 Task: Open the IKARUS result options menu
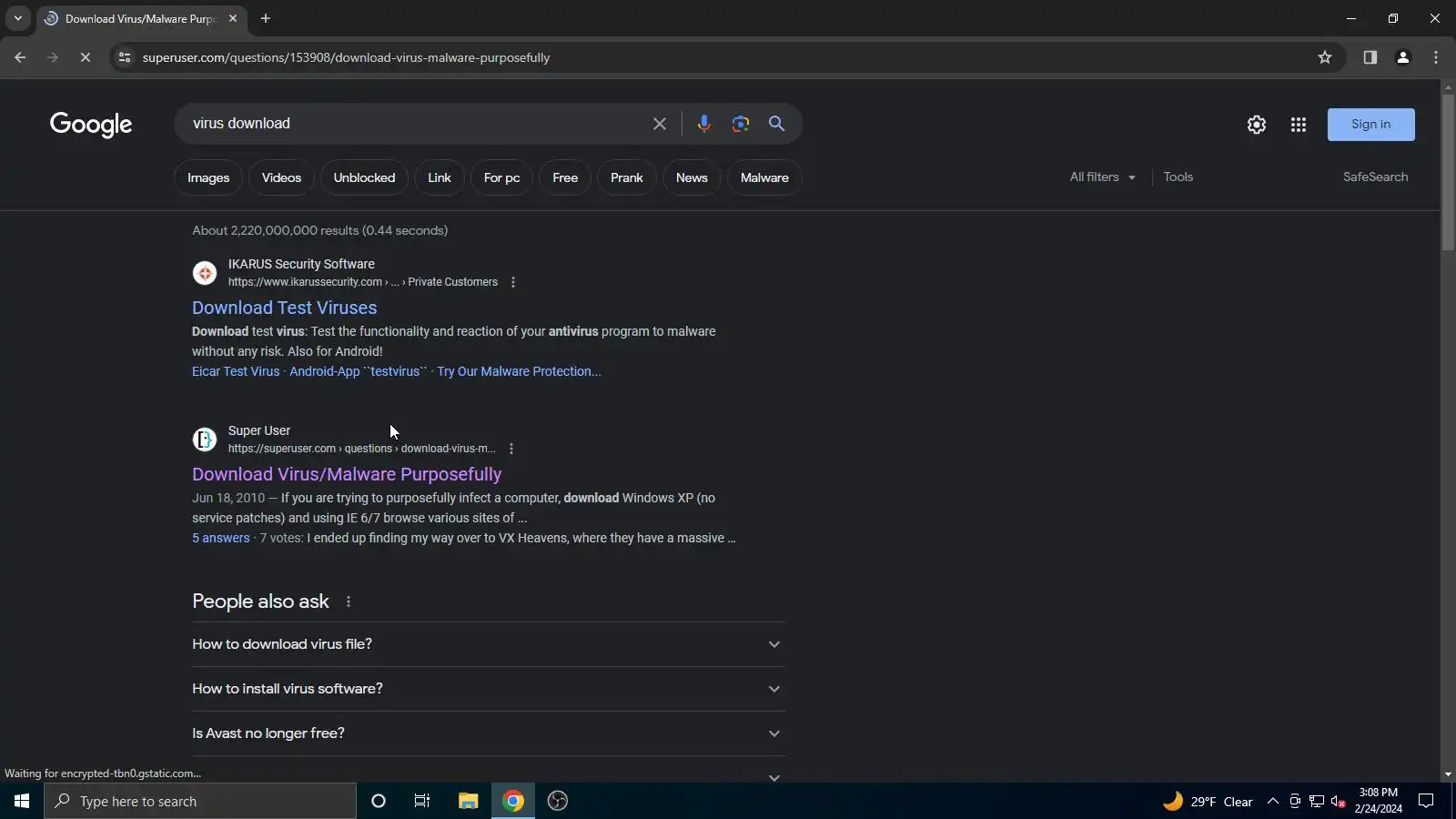513,282
